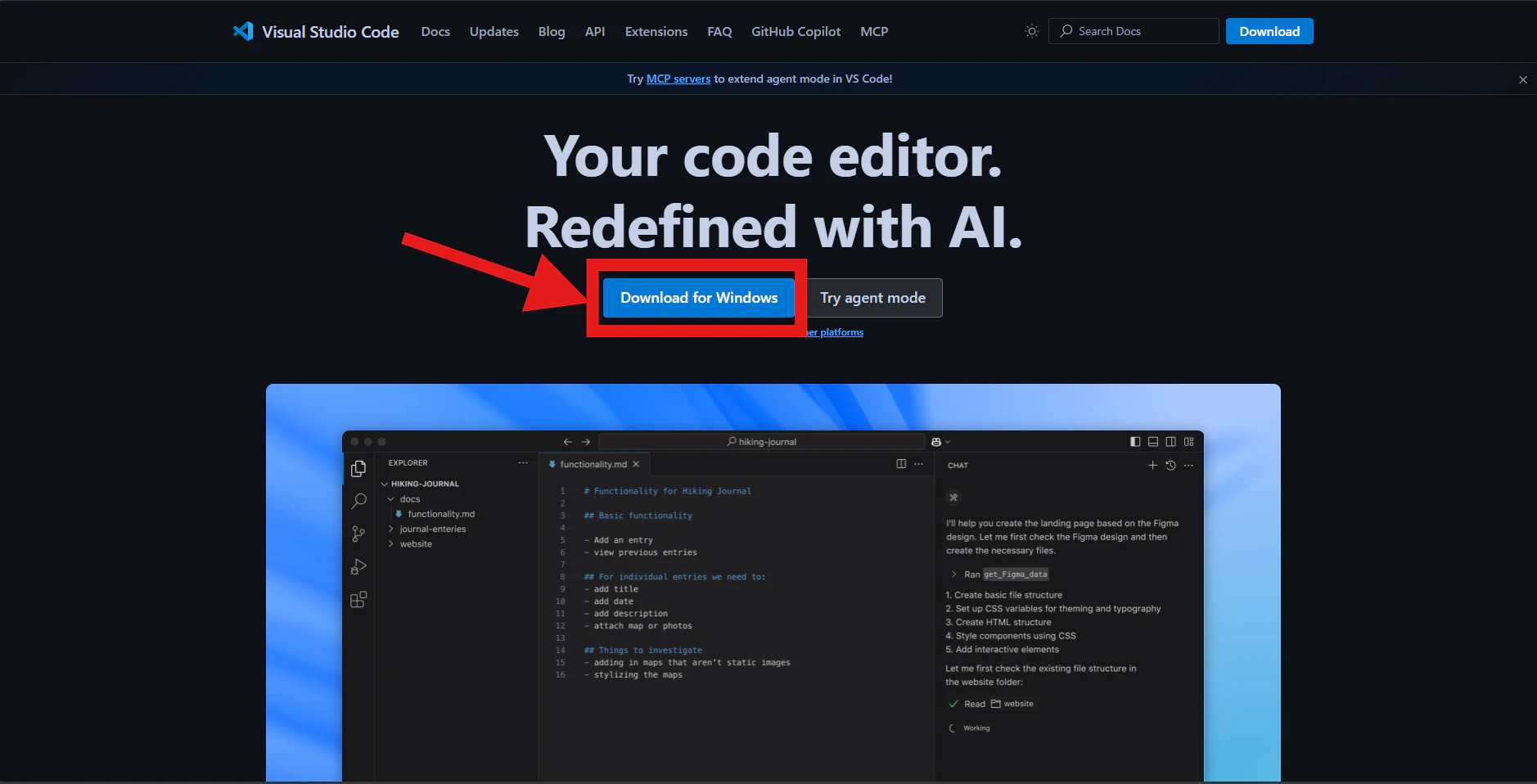Open the Chat panel more actions ellipsis
The height and width of the screenshot is (784, 1537).
point(1188,465)
